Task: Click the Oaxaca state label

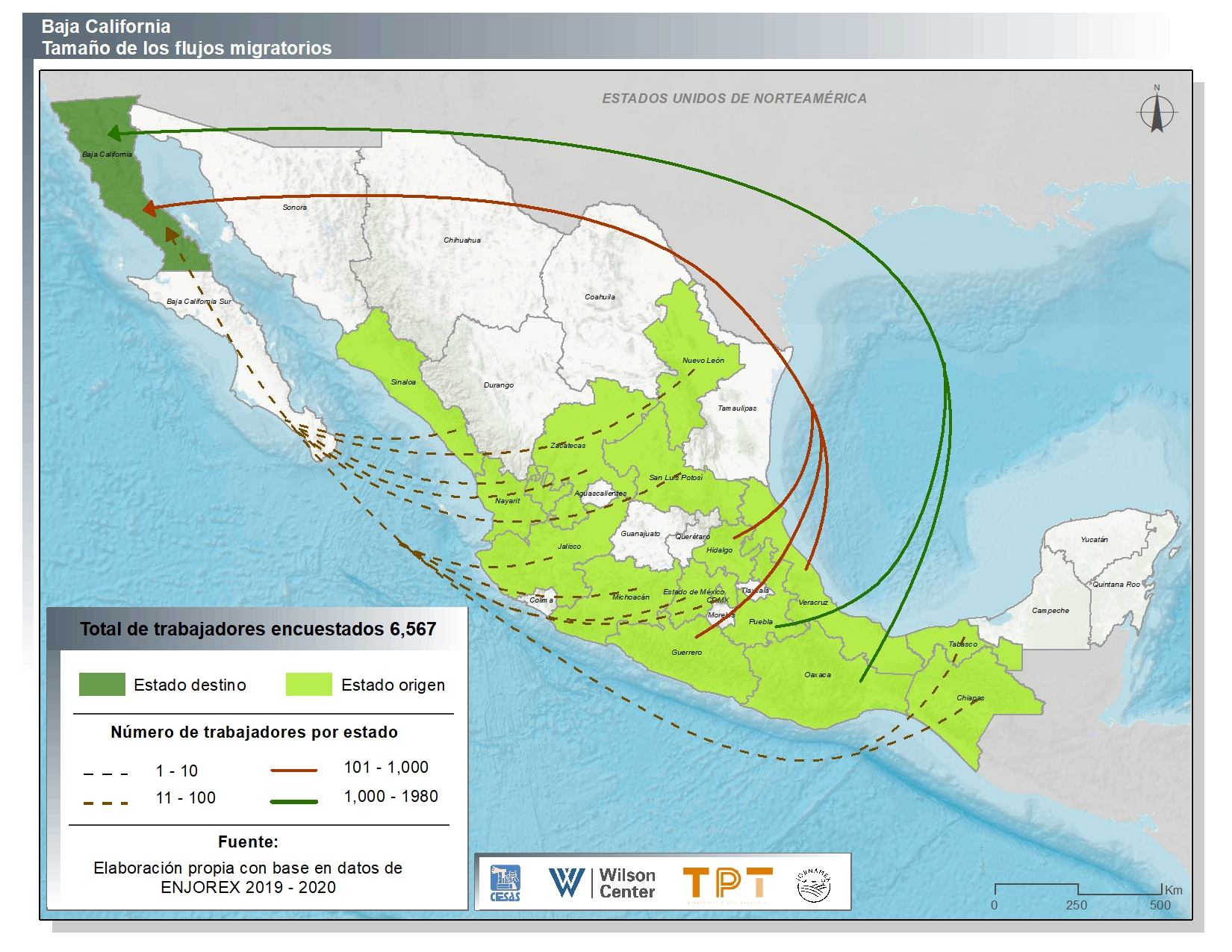Action: pyautogui.click(x=817, y=675)
